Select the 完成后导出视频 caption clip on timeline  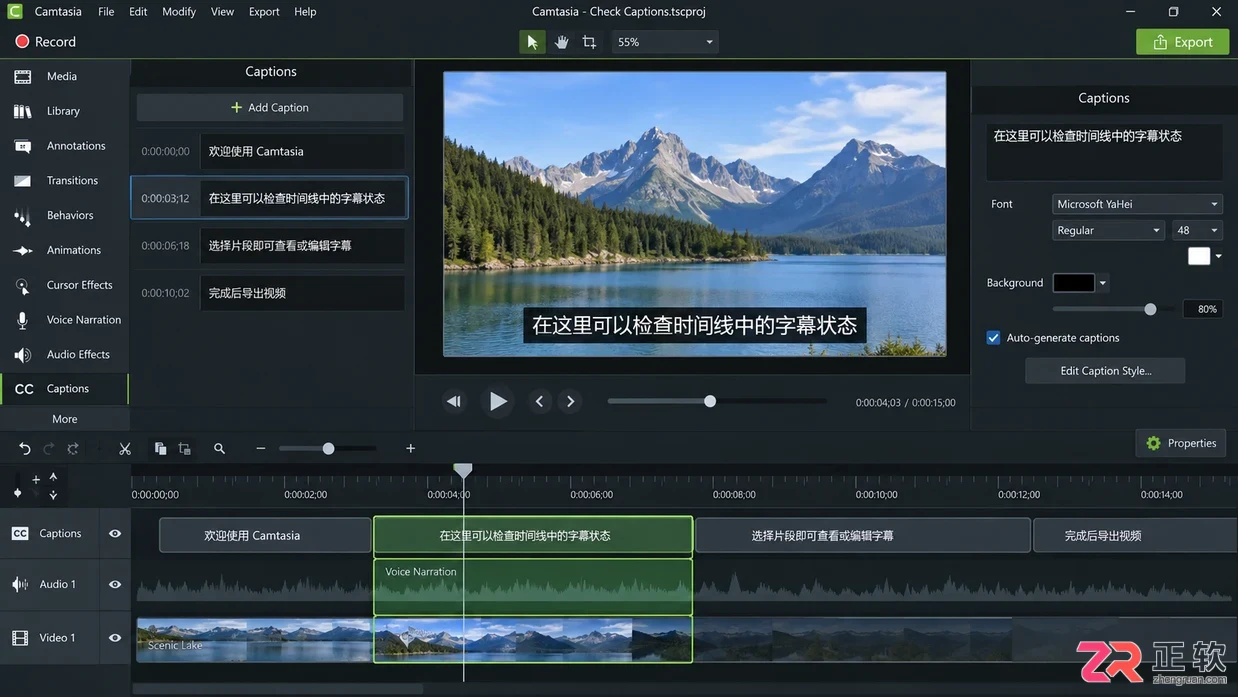pyautogui.click(x=1135, y=535)
